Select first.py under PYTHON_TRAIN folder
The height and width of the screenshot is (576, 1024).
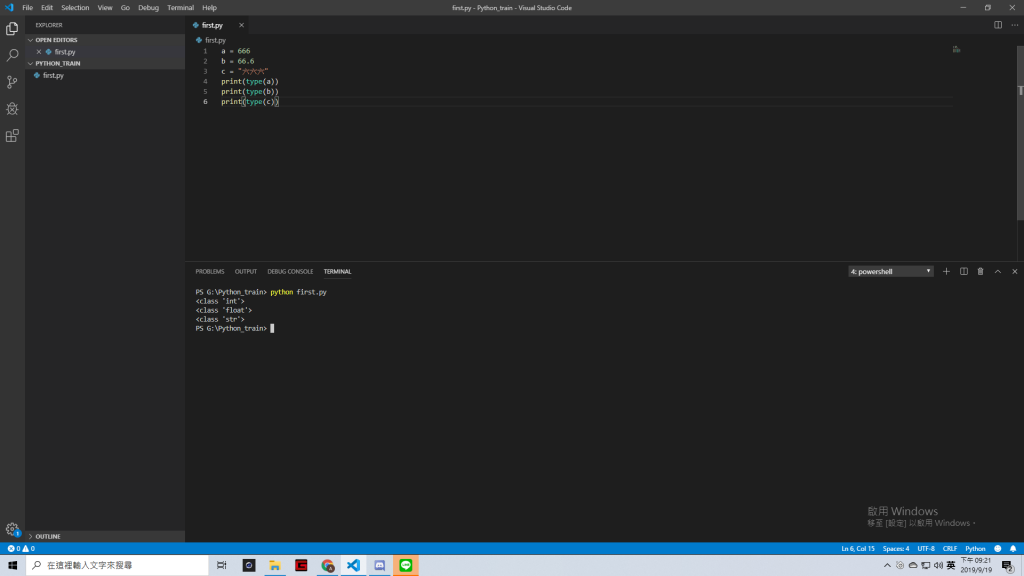coord(105,76)
